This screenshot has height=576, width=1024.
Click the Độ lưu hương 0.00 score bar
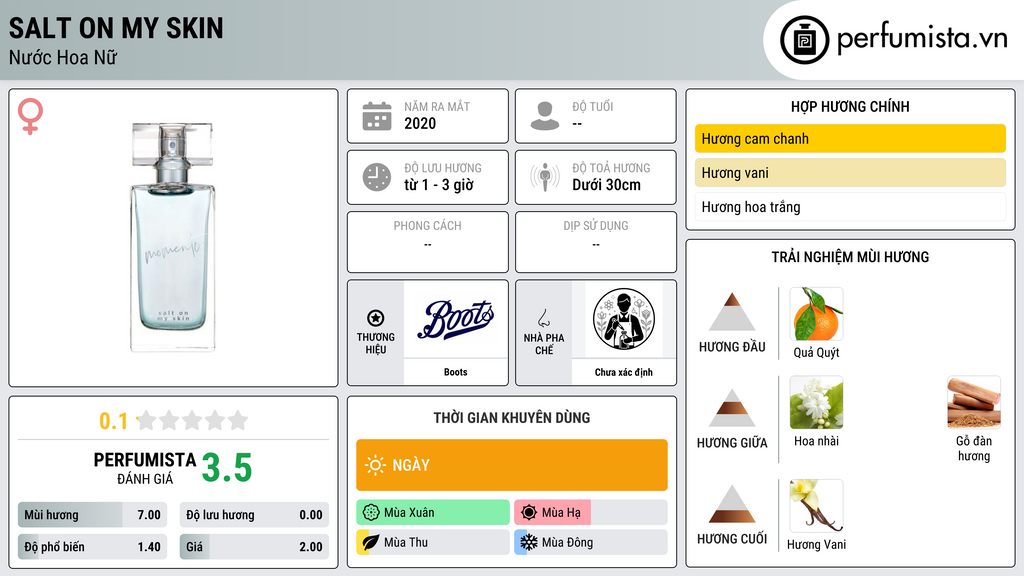pos(254,515)
